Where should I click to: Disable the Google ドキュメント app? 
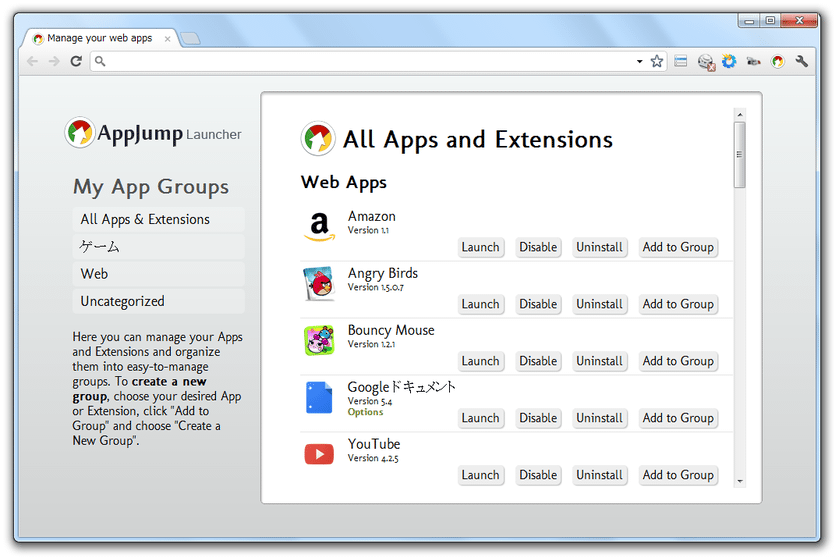(x=538, y=418)
